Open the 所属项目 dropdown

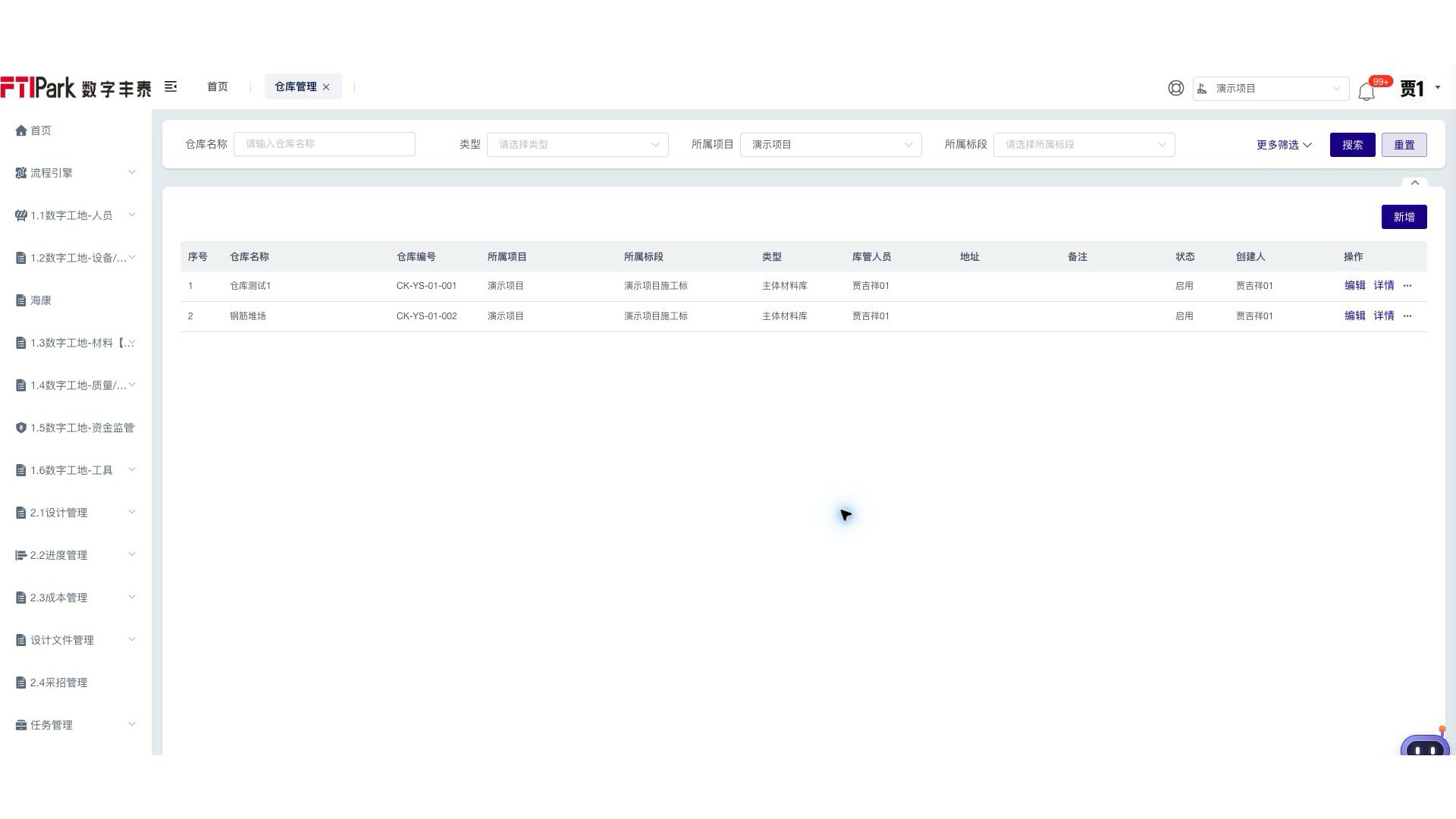831,145
